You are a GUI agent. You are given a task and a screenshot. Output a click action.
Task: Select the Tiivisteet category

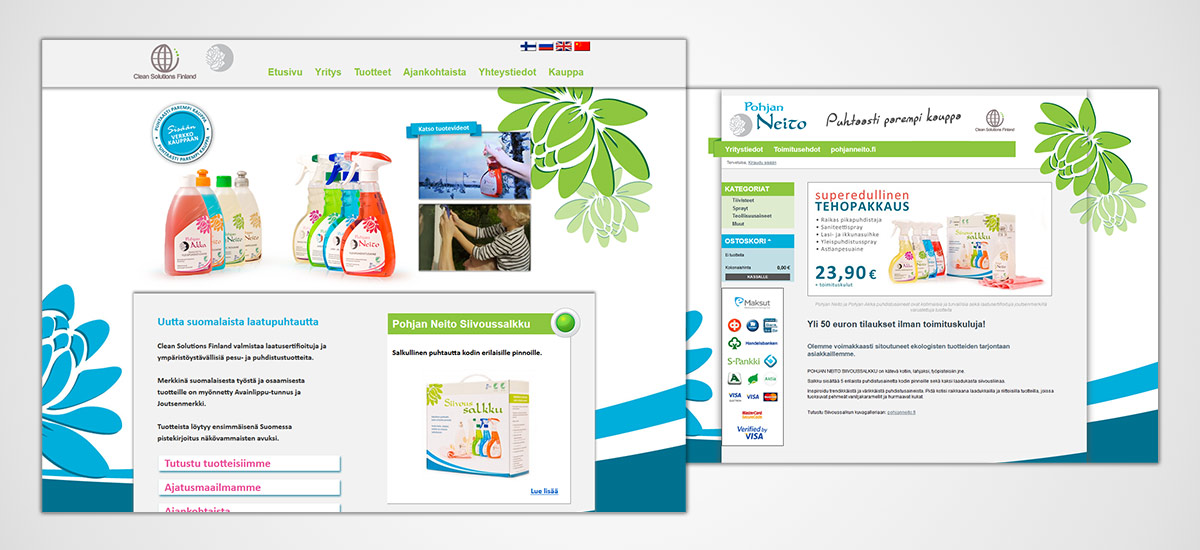pos(743,200)
